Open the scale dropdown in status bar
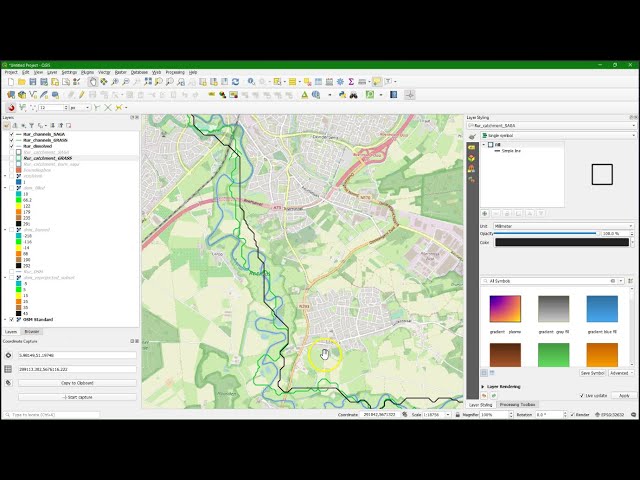Image resolution: width=640 pixels, height=480 pixels. (x=448, y=415)
